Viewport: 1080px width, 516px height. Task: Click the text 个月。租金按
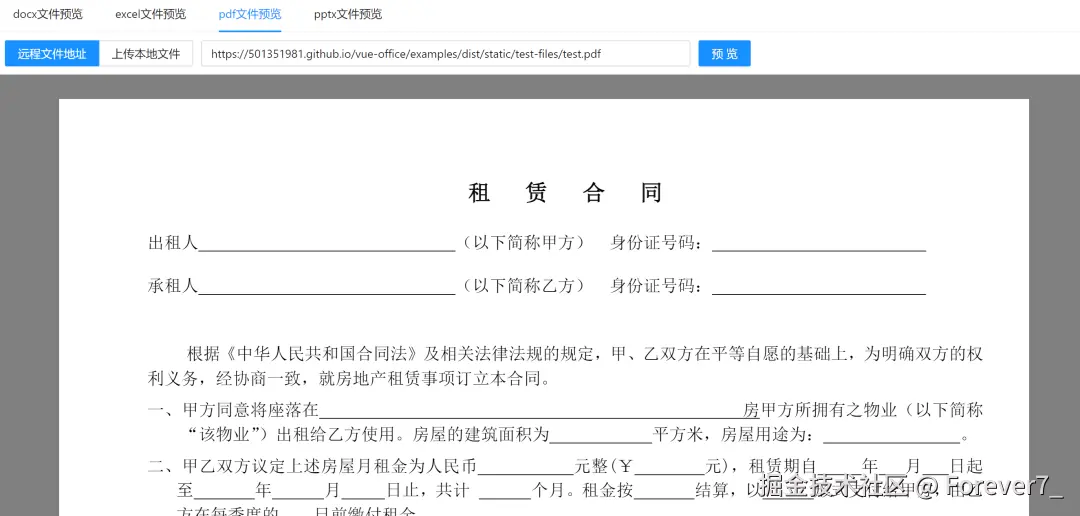pos(582,491)
